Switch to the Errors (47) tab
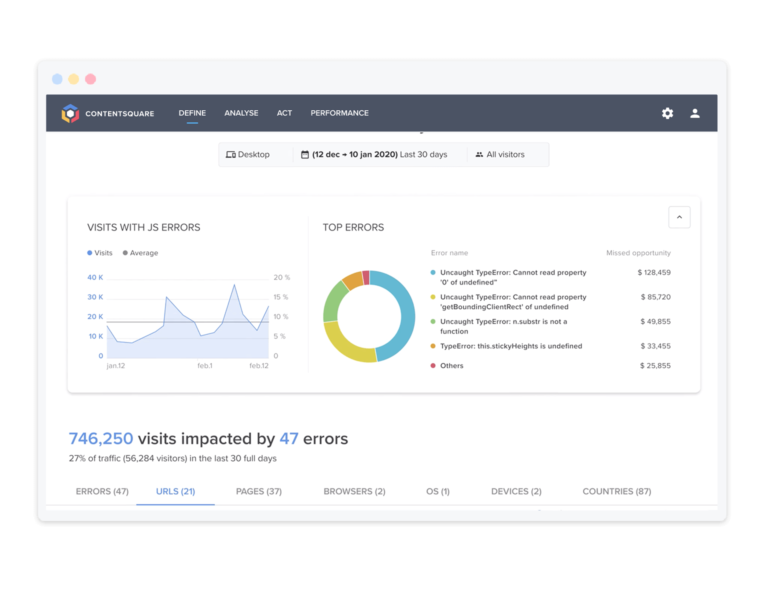This screenshot has width=768, height=590. (x=102, y=492)
